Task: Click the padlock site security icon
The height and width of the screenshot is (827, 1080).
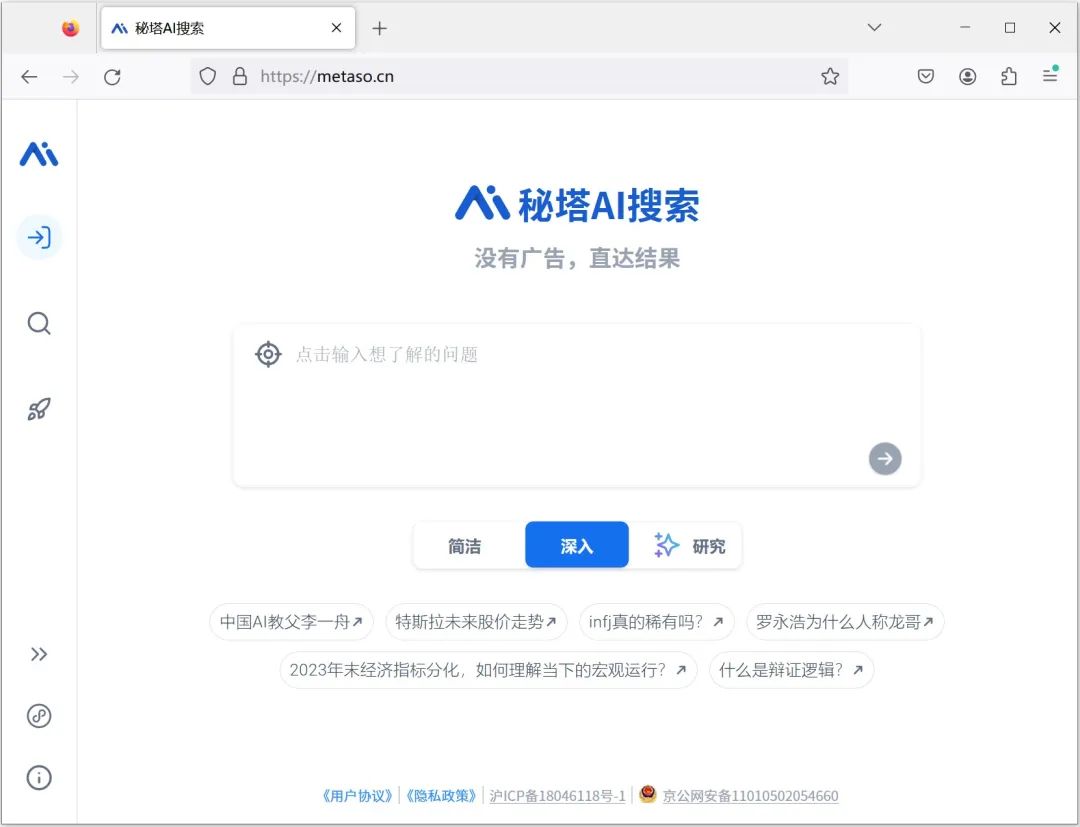Action: tap(240, 76)
